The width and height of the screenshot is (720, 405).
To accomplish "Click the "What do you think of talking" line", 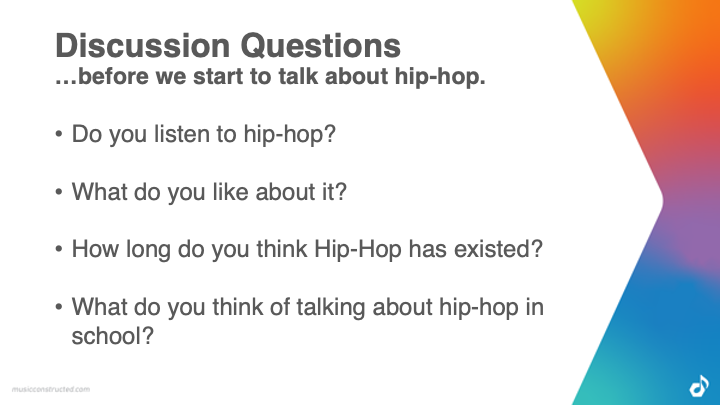I will [x=307, y=307].
